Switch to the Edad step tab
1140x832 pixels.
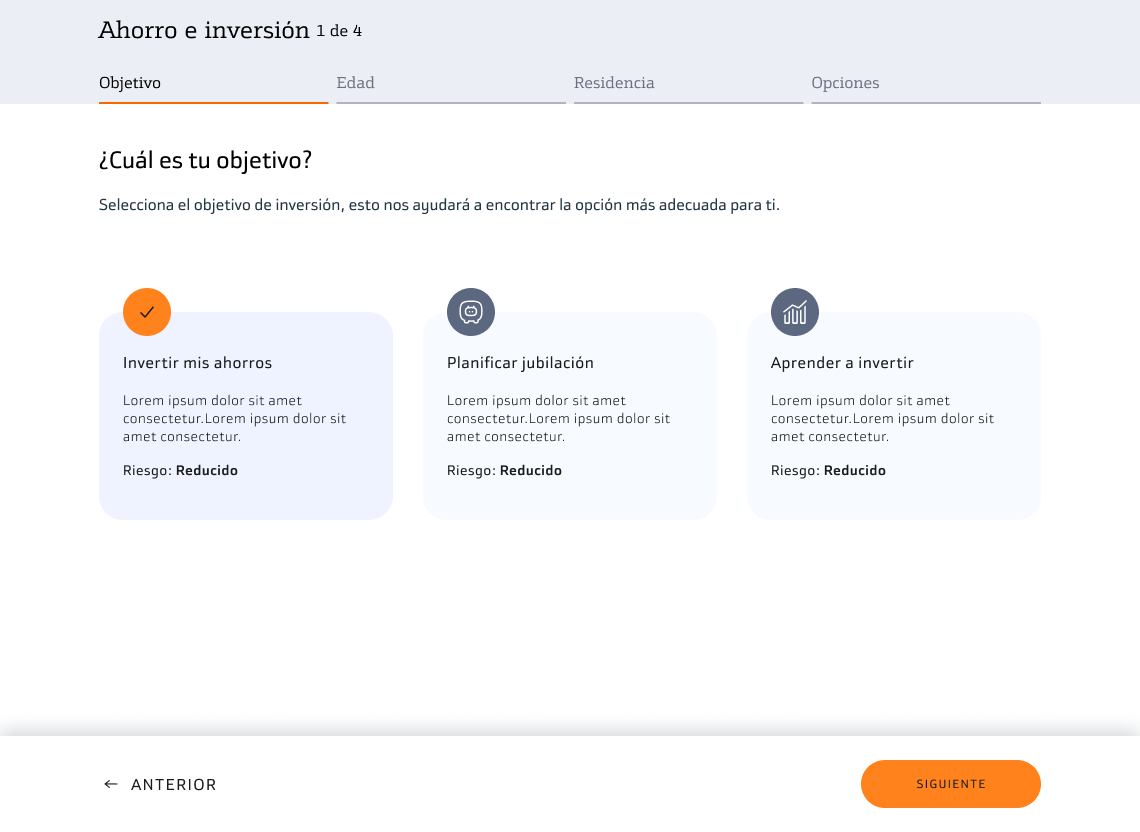pyautogui.click(x=355, y=83)
